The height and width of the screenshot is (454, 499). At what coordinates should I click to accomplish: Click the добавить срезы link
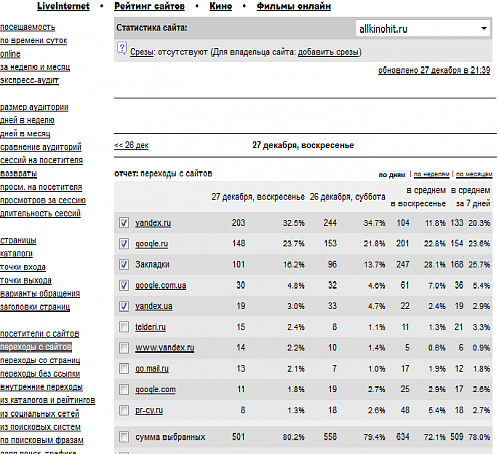point(328,52)
